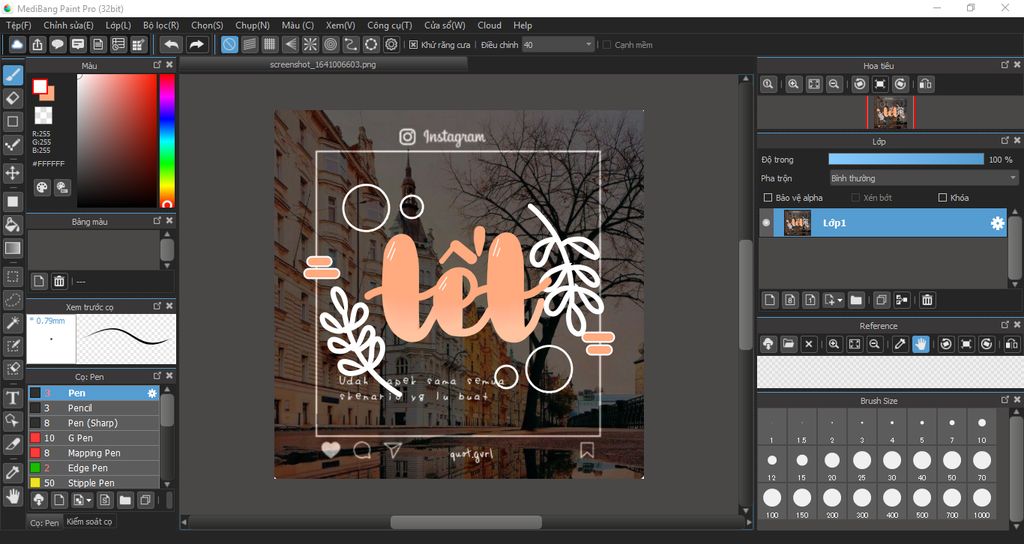Open Công cụ(T) menu

pyautogui.click(x=389, y=25)
